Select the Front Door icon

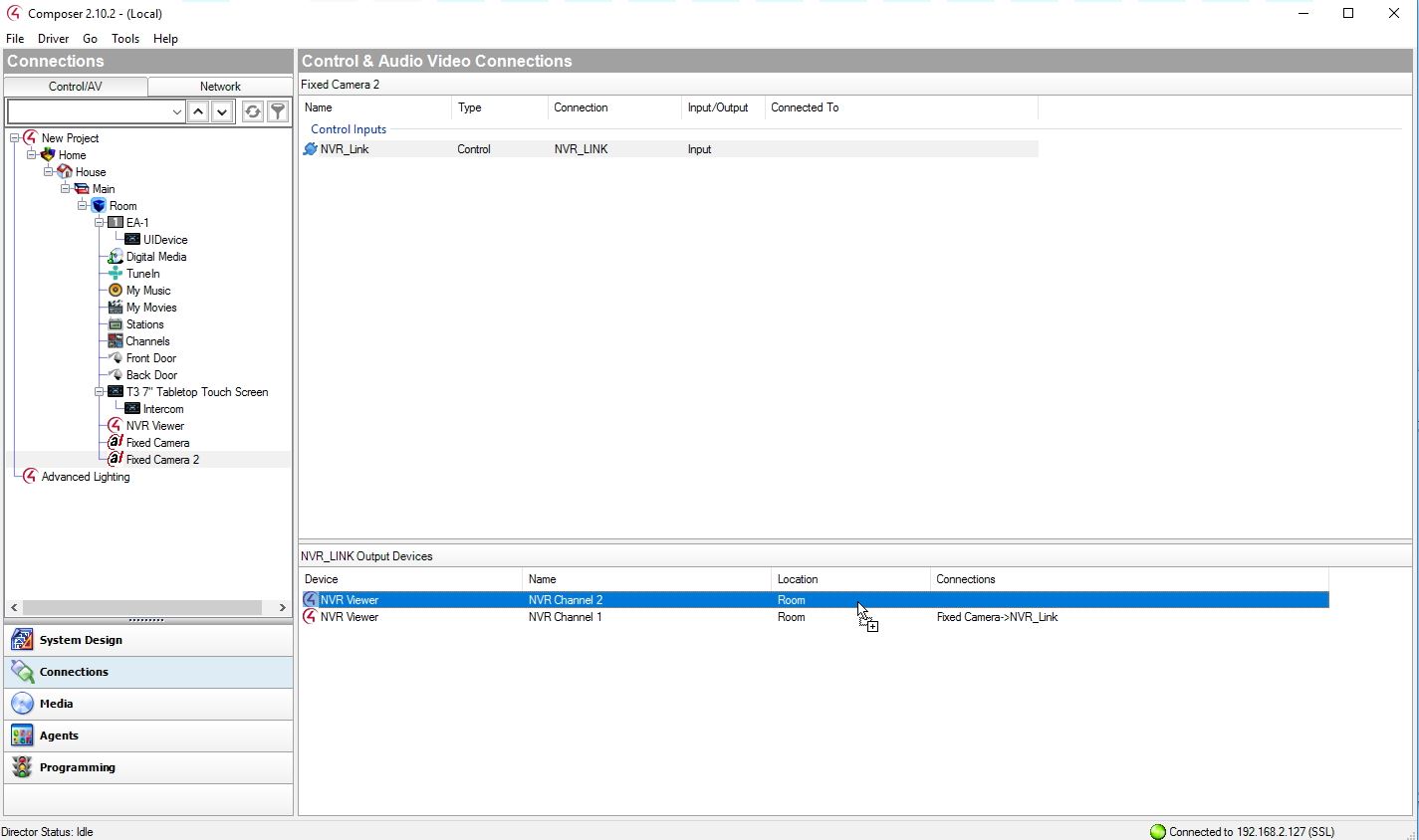115,358
